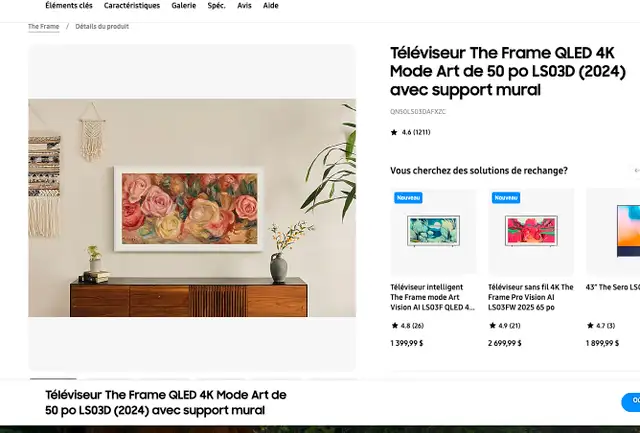
Task: Click the star icon next to 4.8 (26)
Action: [395, 325]
